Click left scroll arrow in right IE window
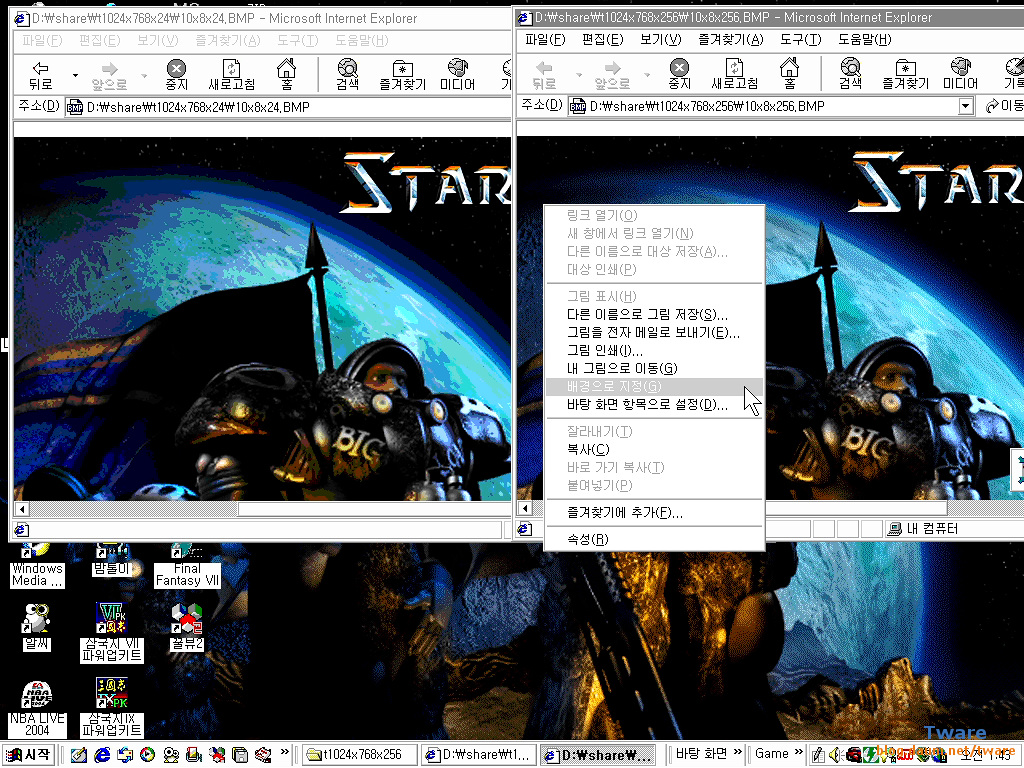 tap(525, 507)
